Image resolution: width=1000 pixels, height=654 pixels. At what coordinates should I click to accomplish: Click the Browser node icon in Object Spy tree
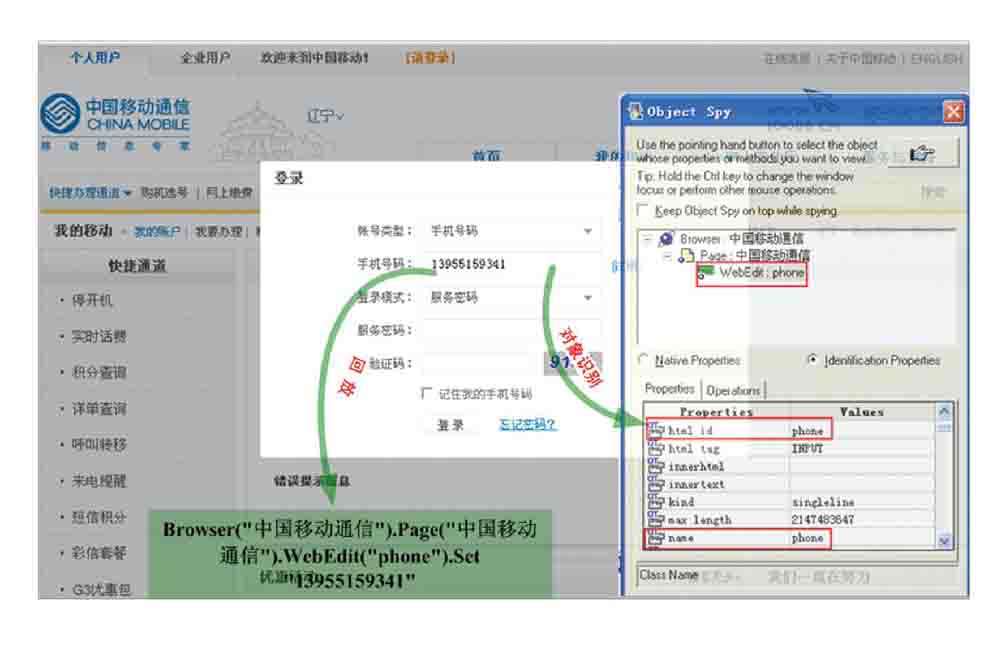pyautogui.click(x=666, y=239)
